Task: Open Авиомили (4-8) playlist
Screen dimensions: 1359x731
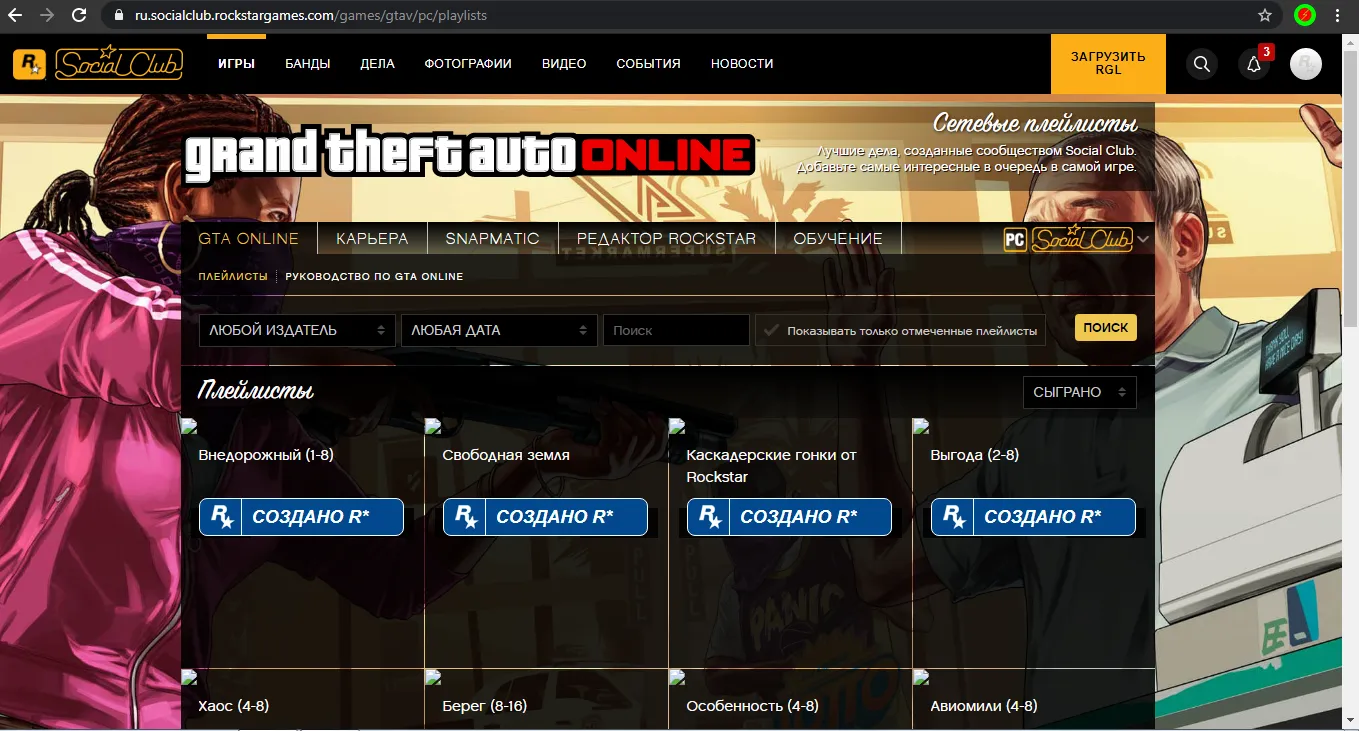Action: (984, 706)
